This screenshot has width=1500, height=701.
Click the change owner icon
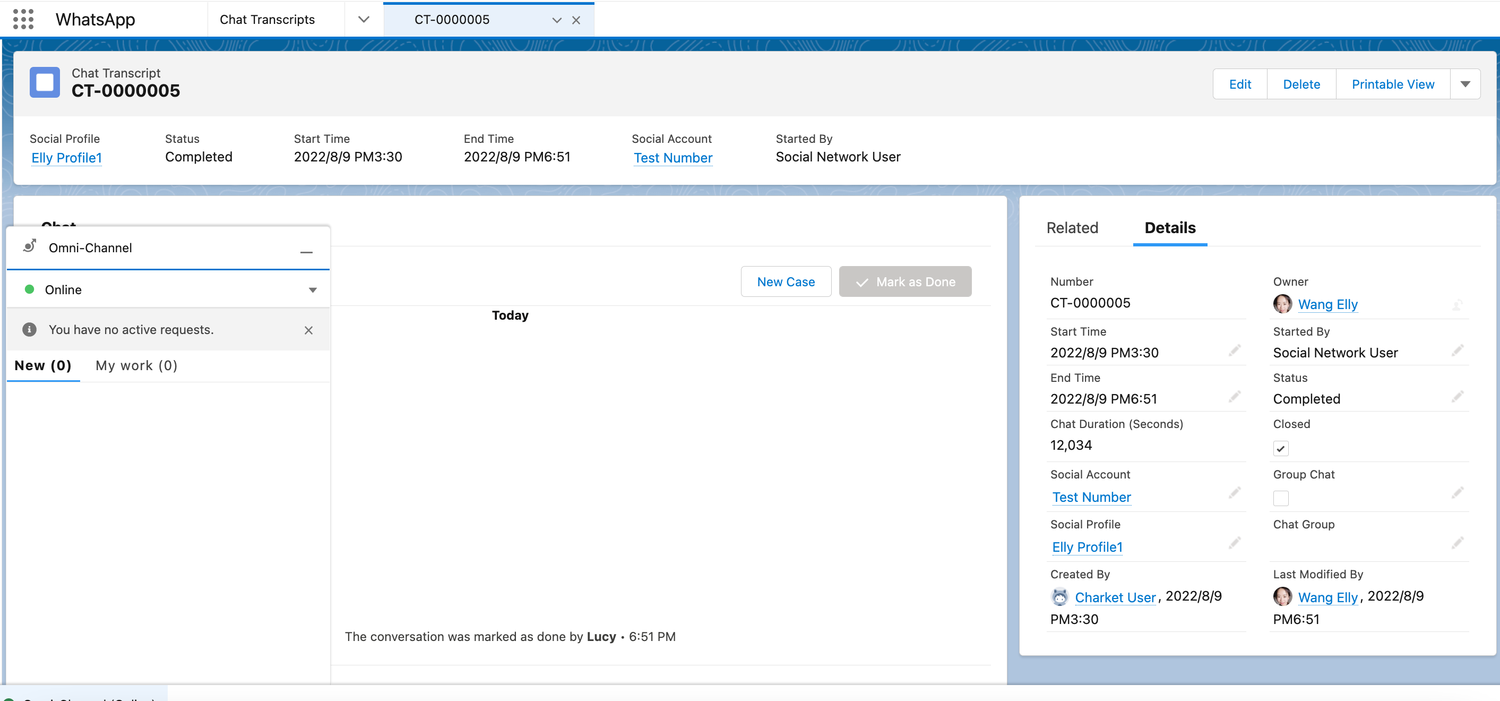click(1458, 304)
